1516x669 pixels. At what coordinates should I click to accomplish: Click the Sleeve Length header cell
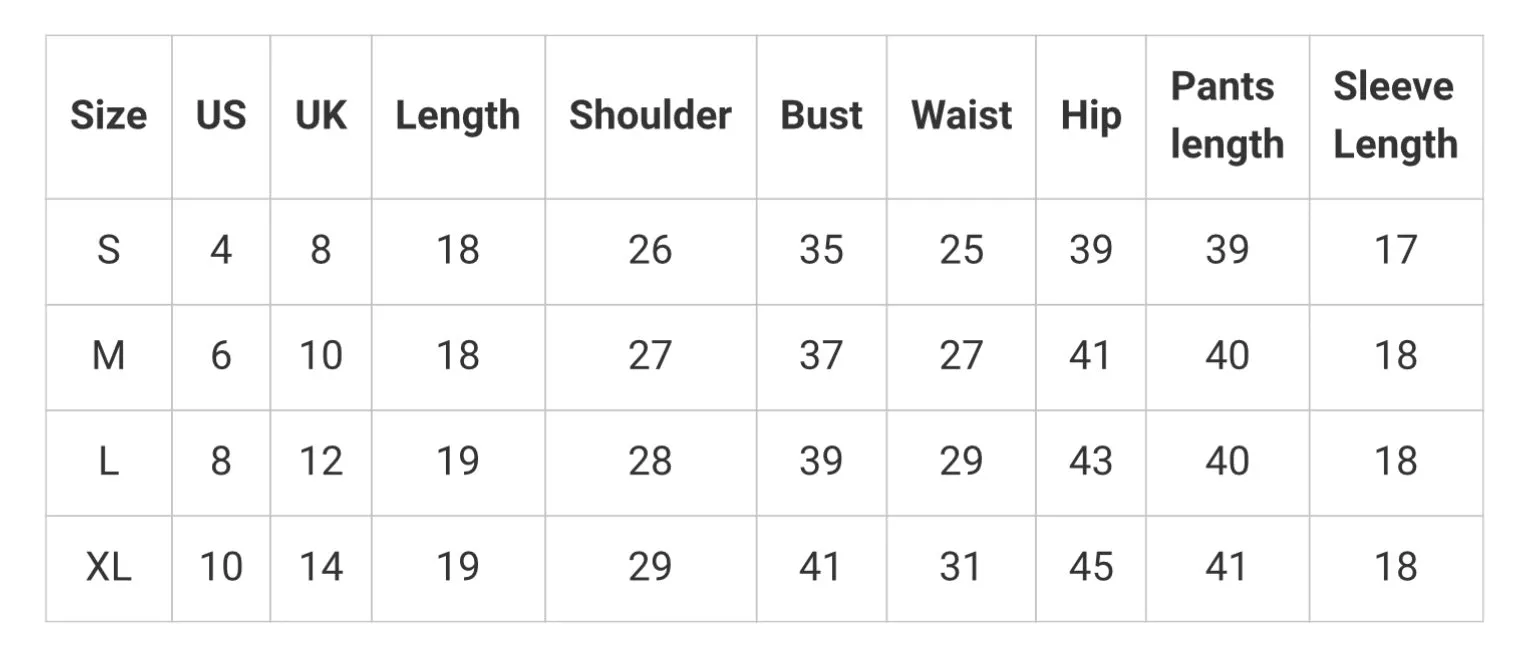coord(1395,116)
